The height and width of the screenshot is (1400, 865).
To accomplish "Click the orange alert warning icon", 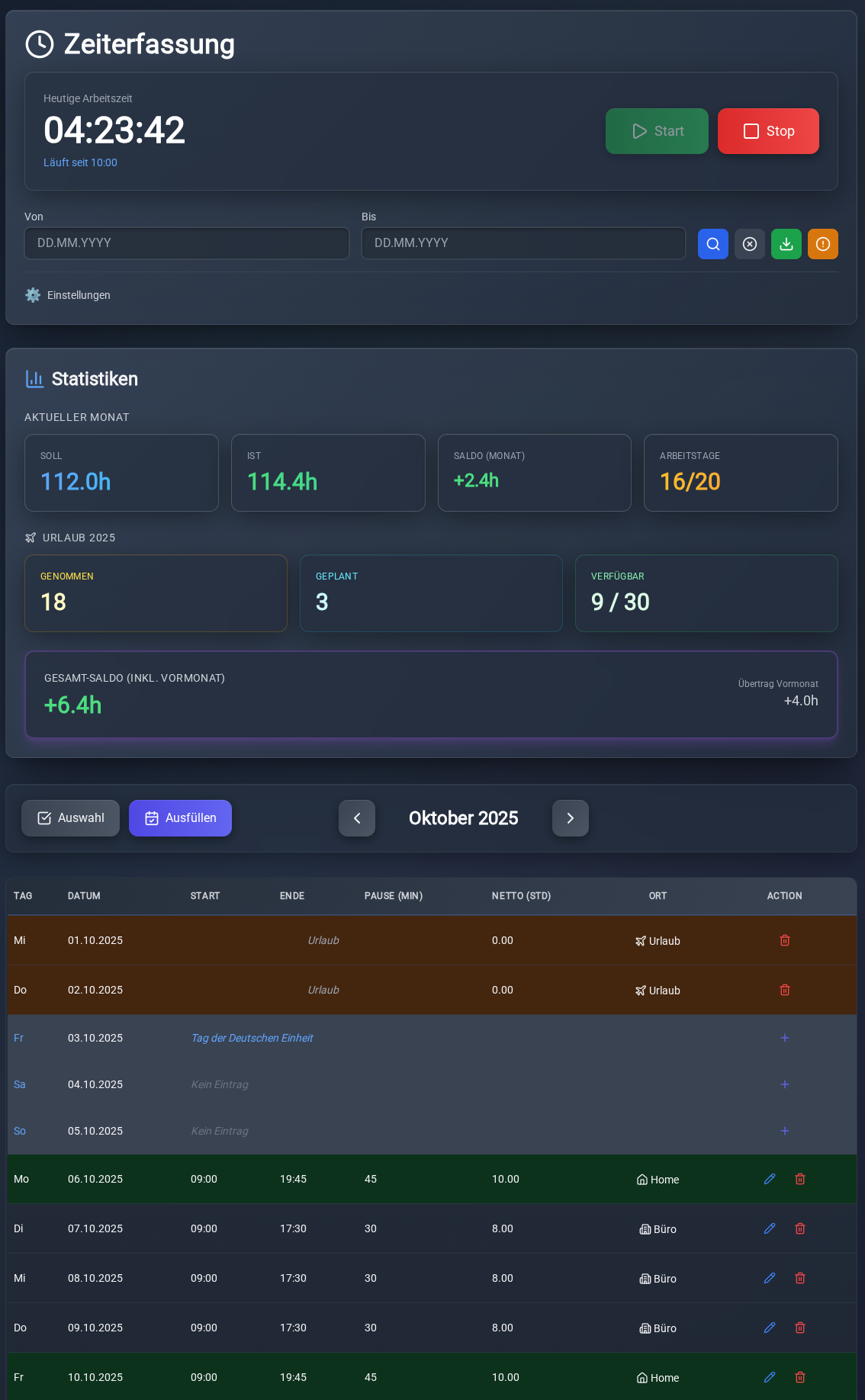I will (822, 244).
